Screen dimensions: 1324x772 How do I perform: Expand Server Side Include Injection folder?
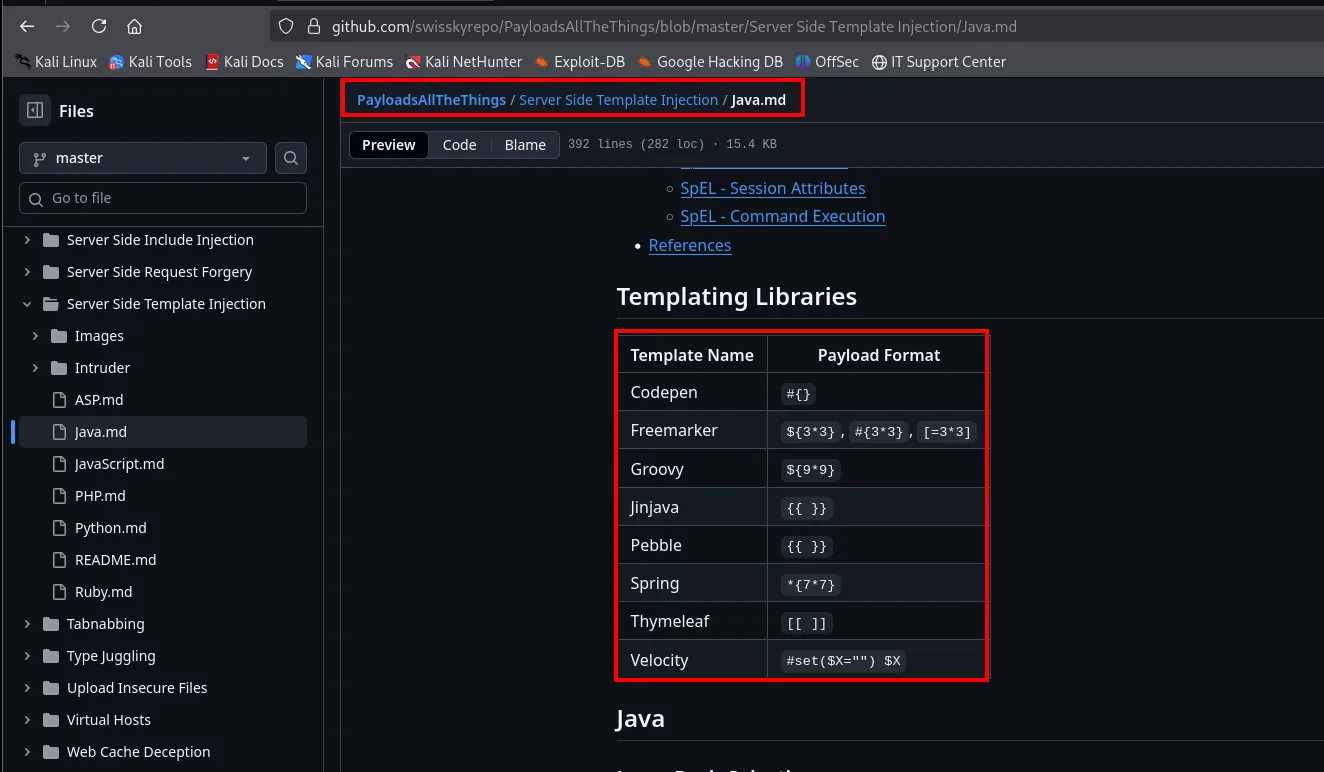click(27, 240)
